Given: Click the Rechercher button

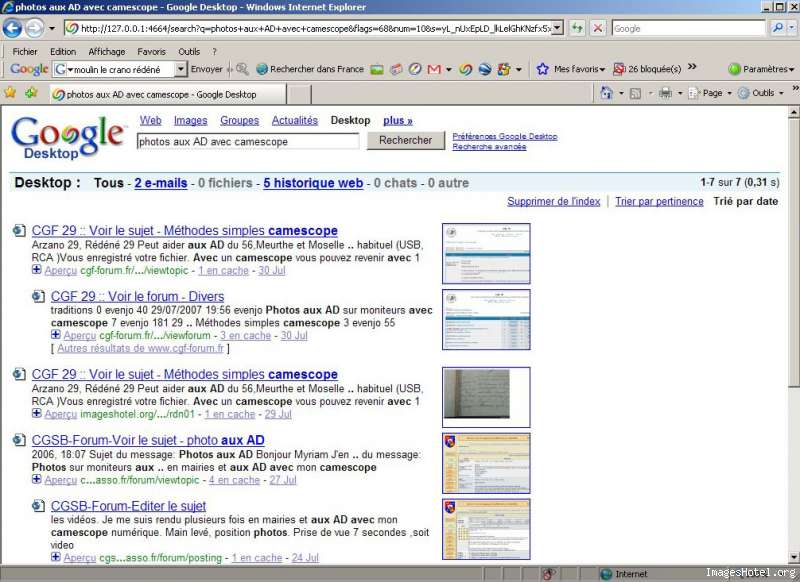Looking at the screenshot, I should [x=406, y=140].
